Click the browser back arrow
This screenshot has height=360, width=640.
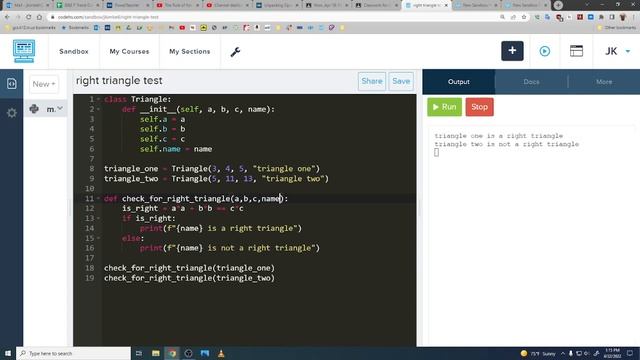pyautogui.click(x=7, y=17)
